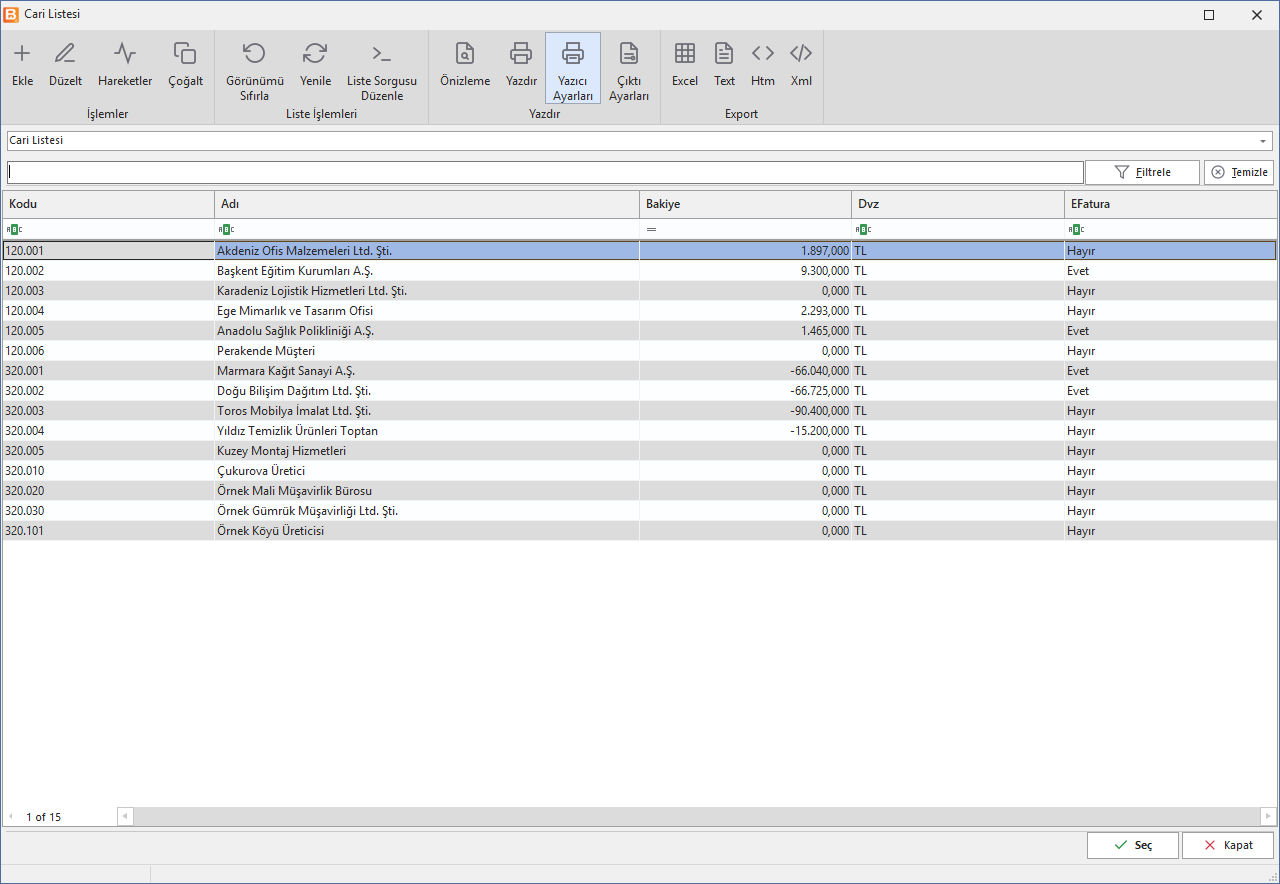Sort by the Kodu column header

(108, 204)
